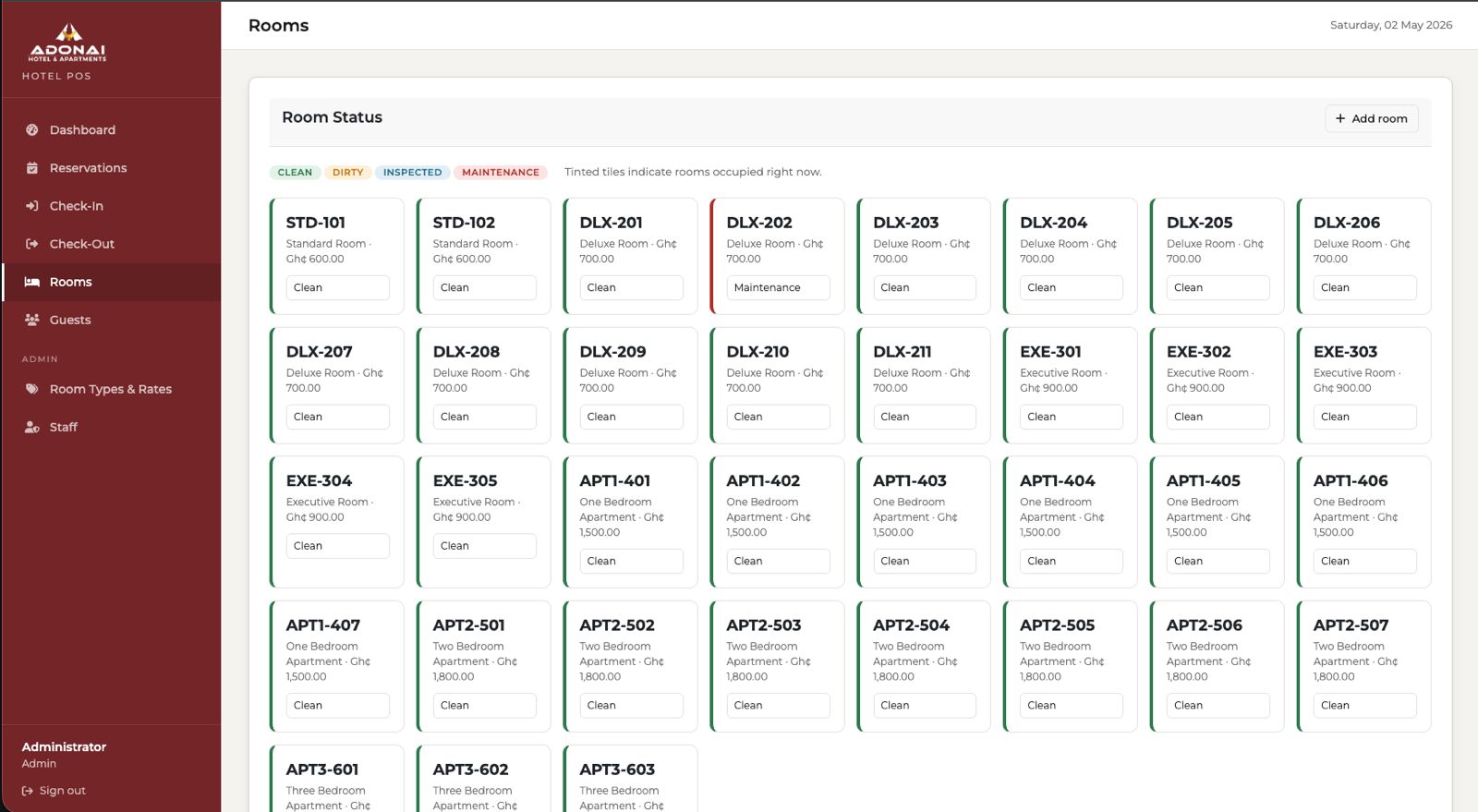
Task: Open status dropdown for APT1-401
Action: pos(631,561)
